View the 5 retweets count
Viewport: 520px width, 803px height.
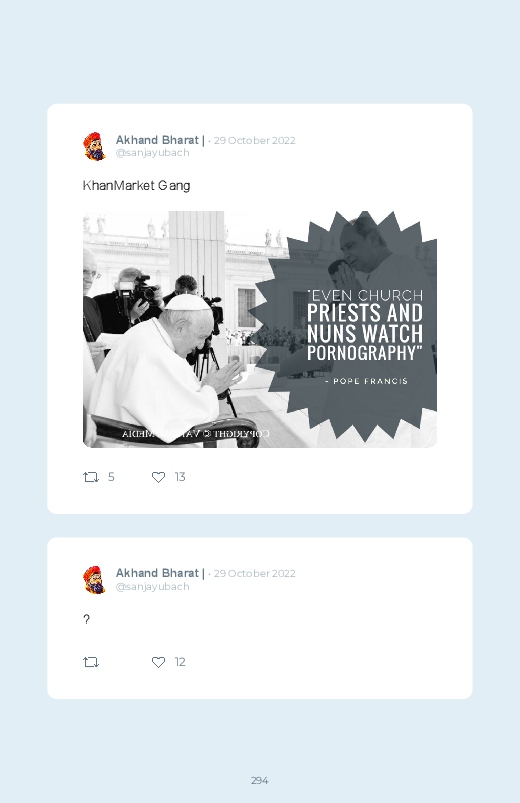(x=111, y=477)
